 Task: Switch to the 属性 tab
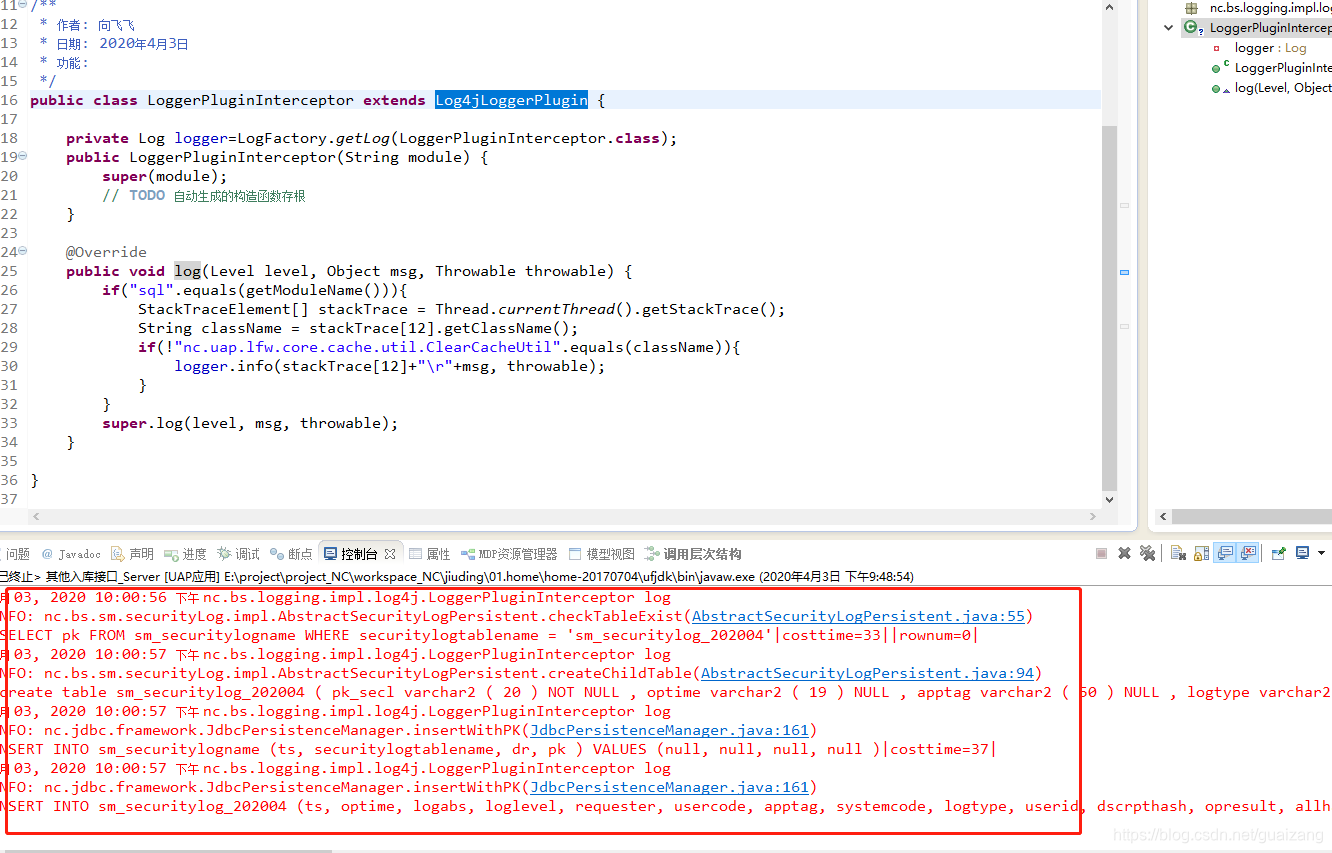(x=430, y=554)
